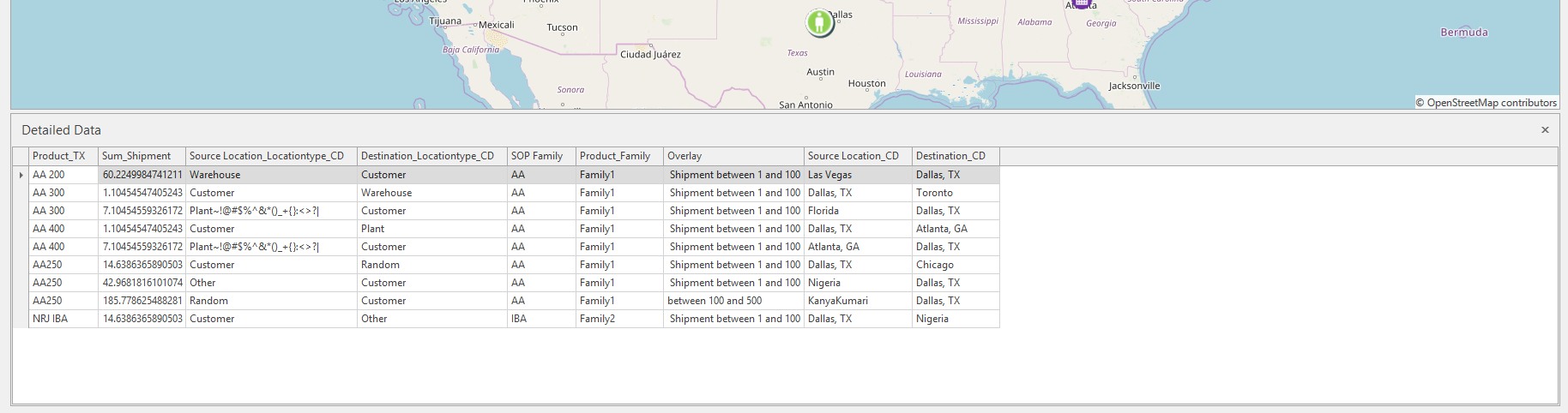The width and height of the screenshot is (1568, 413).
Task: Click the IBA SOP Family cell
Action: click(x=541, y=319)
